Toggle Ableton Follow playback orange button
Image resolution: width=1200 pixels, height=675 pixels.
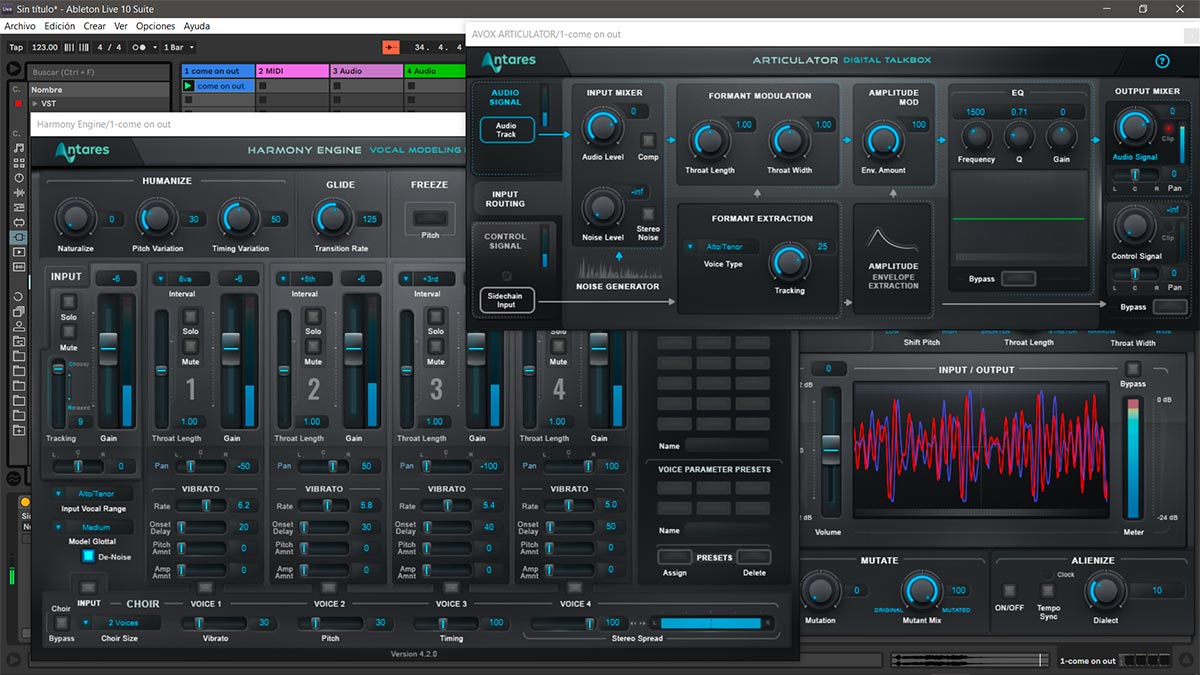click(x=391, y=47)
